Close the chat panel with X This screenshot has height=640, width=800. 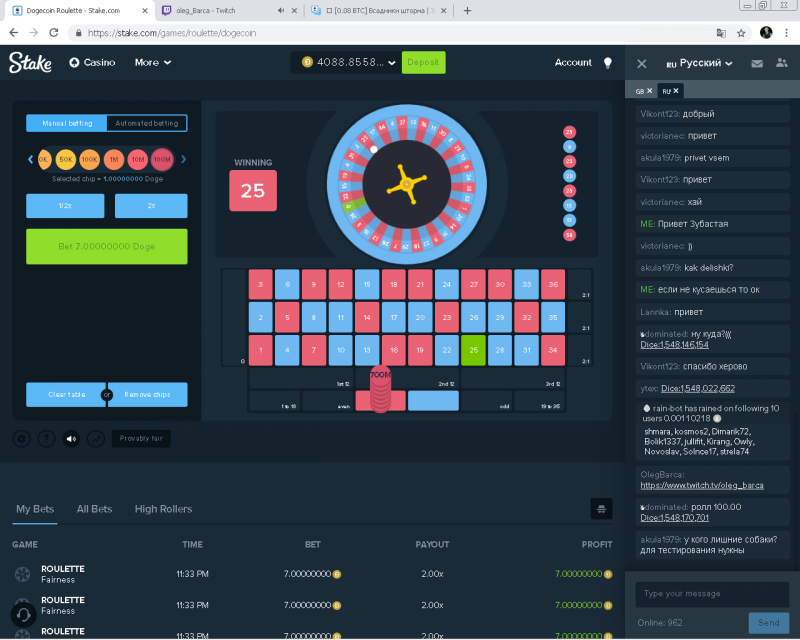(642, 63)
